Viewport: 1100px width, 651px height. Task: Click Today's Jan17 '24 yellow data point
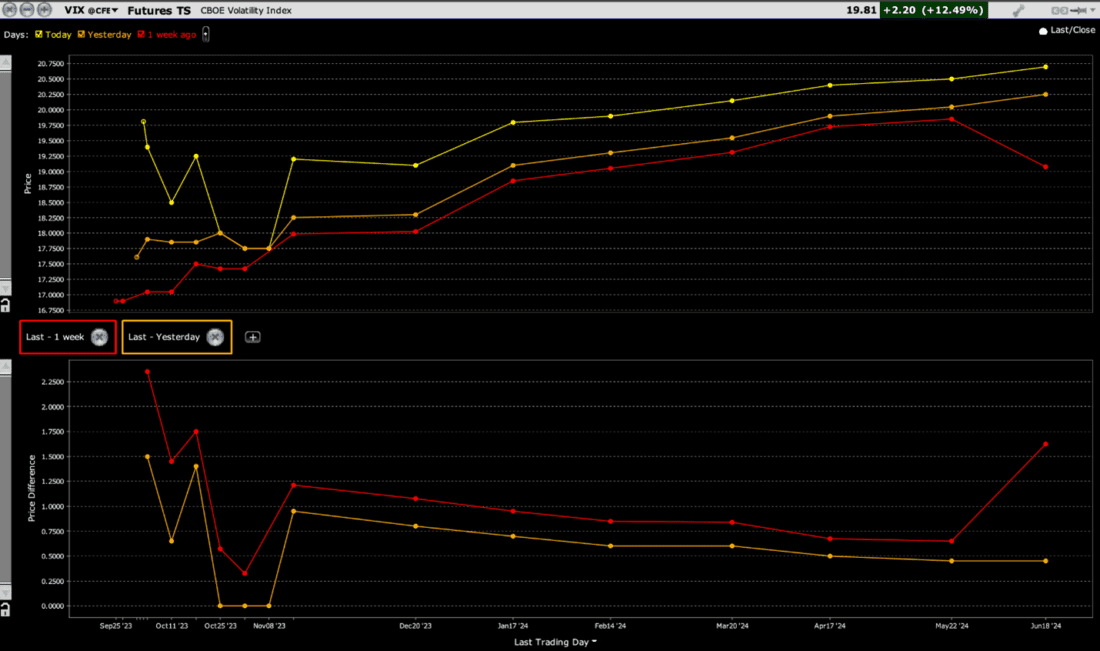point(513,122)
